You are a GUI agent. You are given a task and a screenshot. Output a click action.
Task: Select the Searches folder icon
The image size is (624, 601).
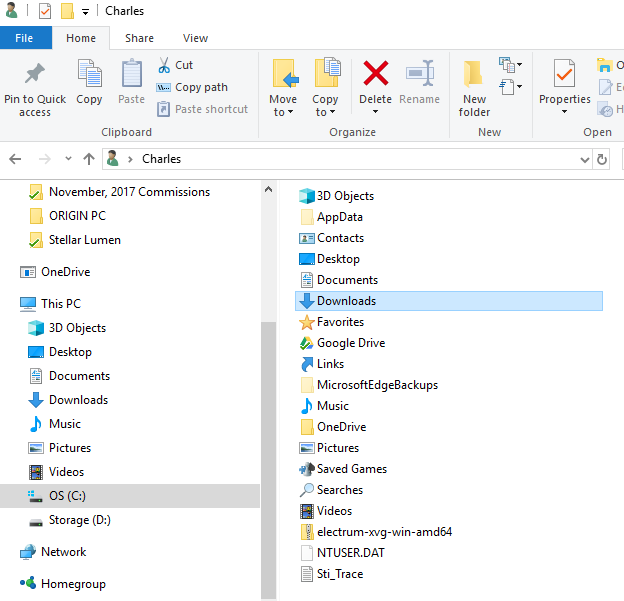[307, 490]
